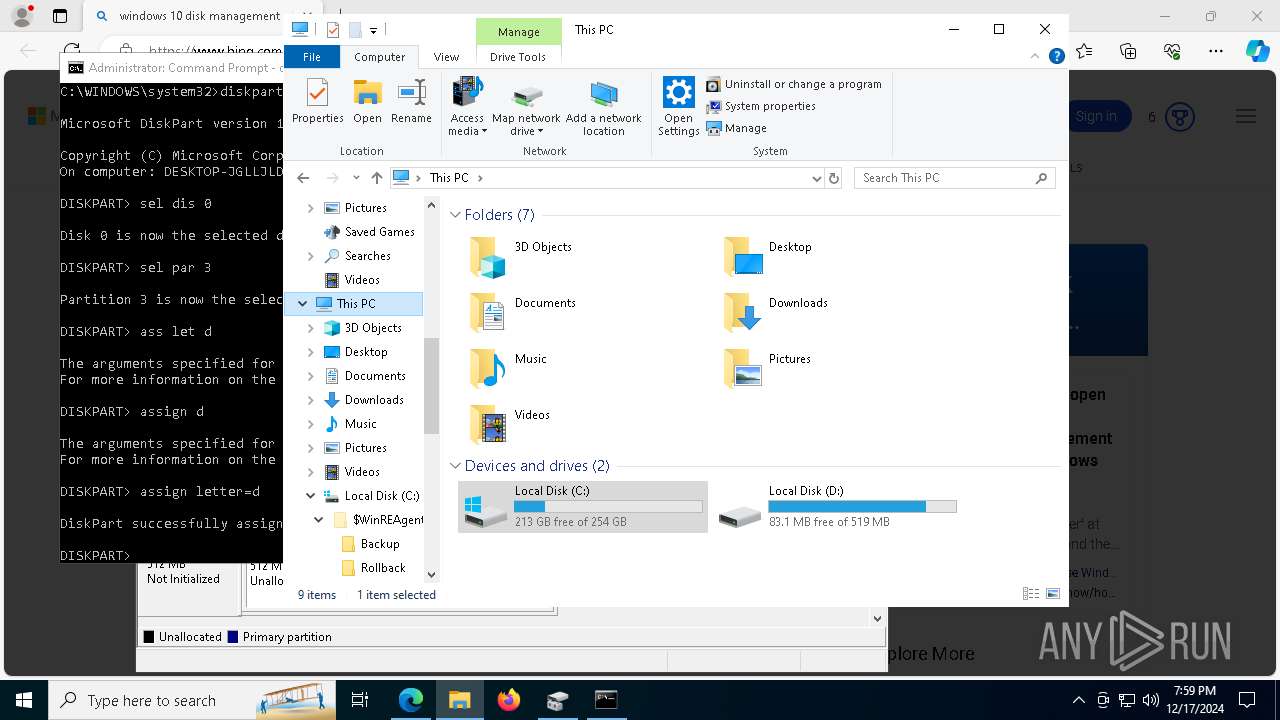The image size is (1280, 720).
Task: Click the Open ribbon icon
Action: pos(367,100)
